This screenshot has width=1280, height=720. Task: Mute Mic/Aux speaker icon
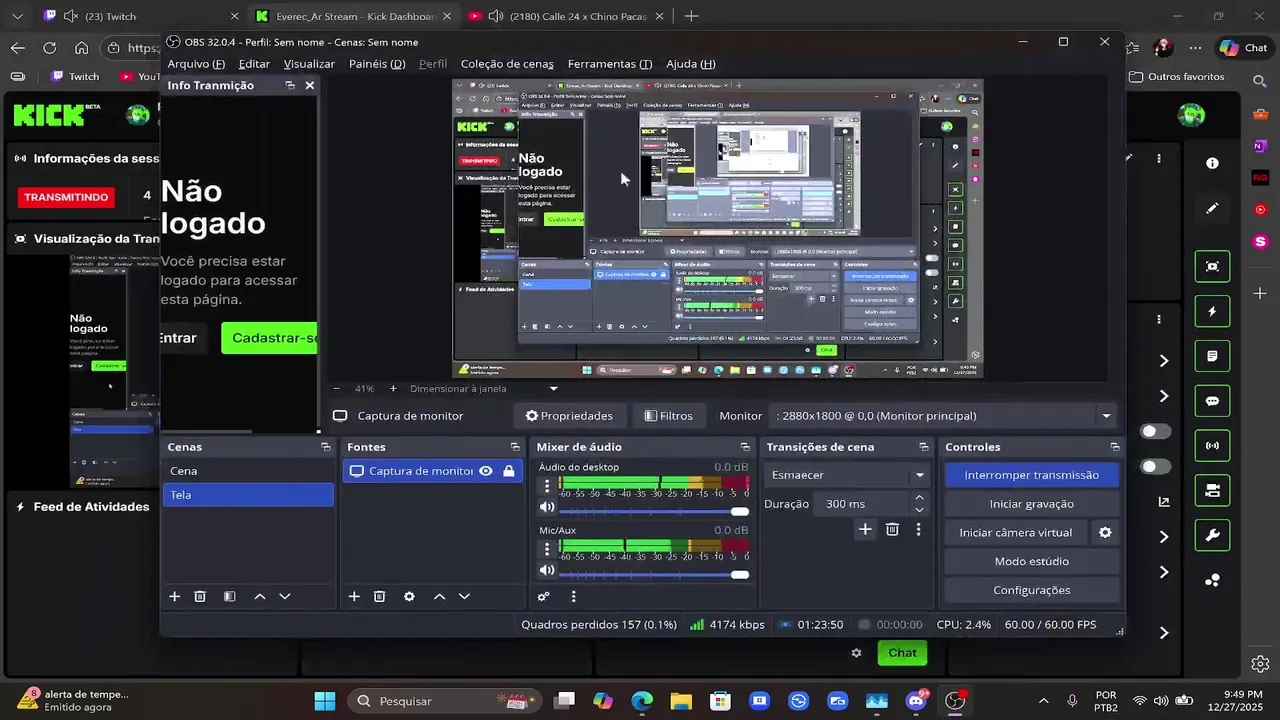tap(547, 570)
